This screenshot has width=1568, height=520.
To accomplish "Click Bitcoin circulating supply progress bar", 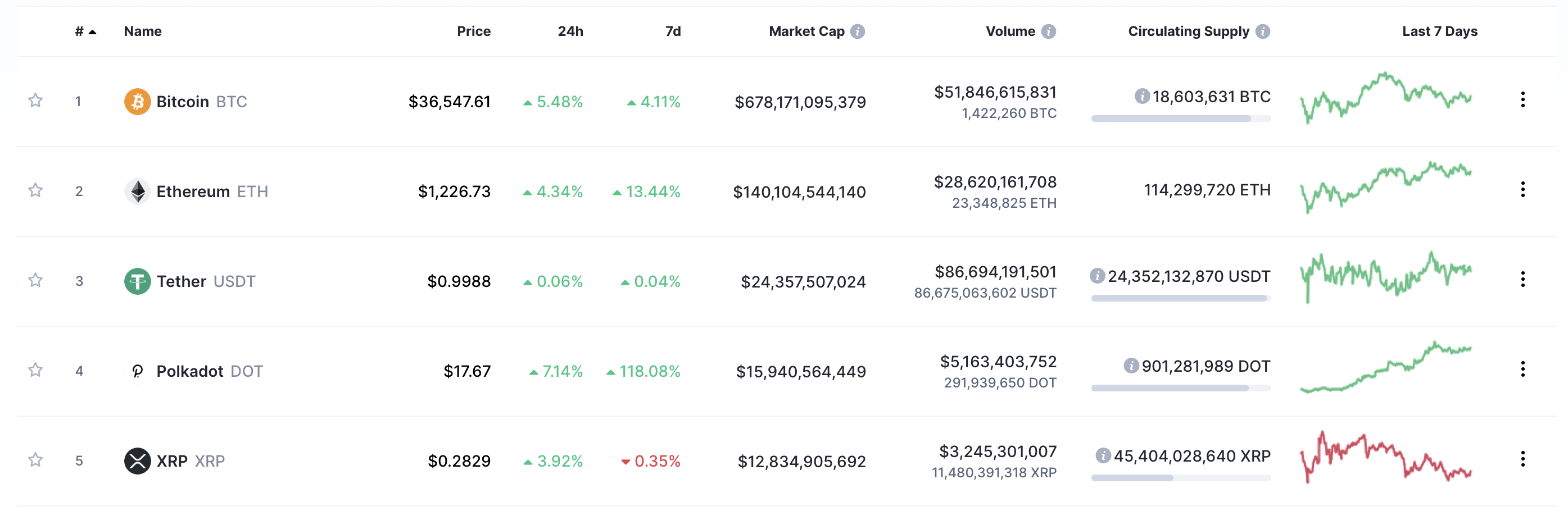I will tap(1181, 118).
